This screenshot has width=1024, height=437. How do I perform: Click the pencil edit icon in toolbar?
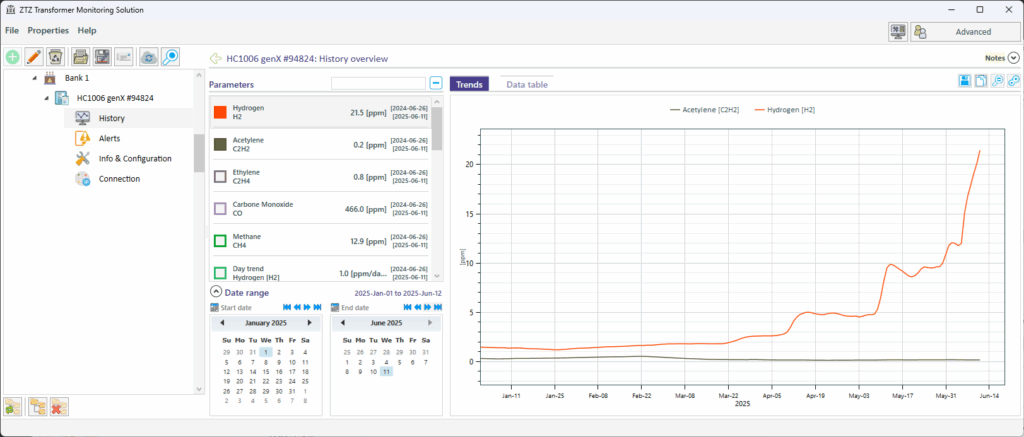coord(35,57)
